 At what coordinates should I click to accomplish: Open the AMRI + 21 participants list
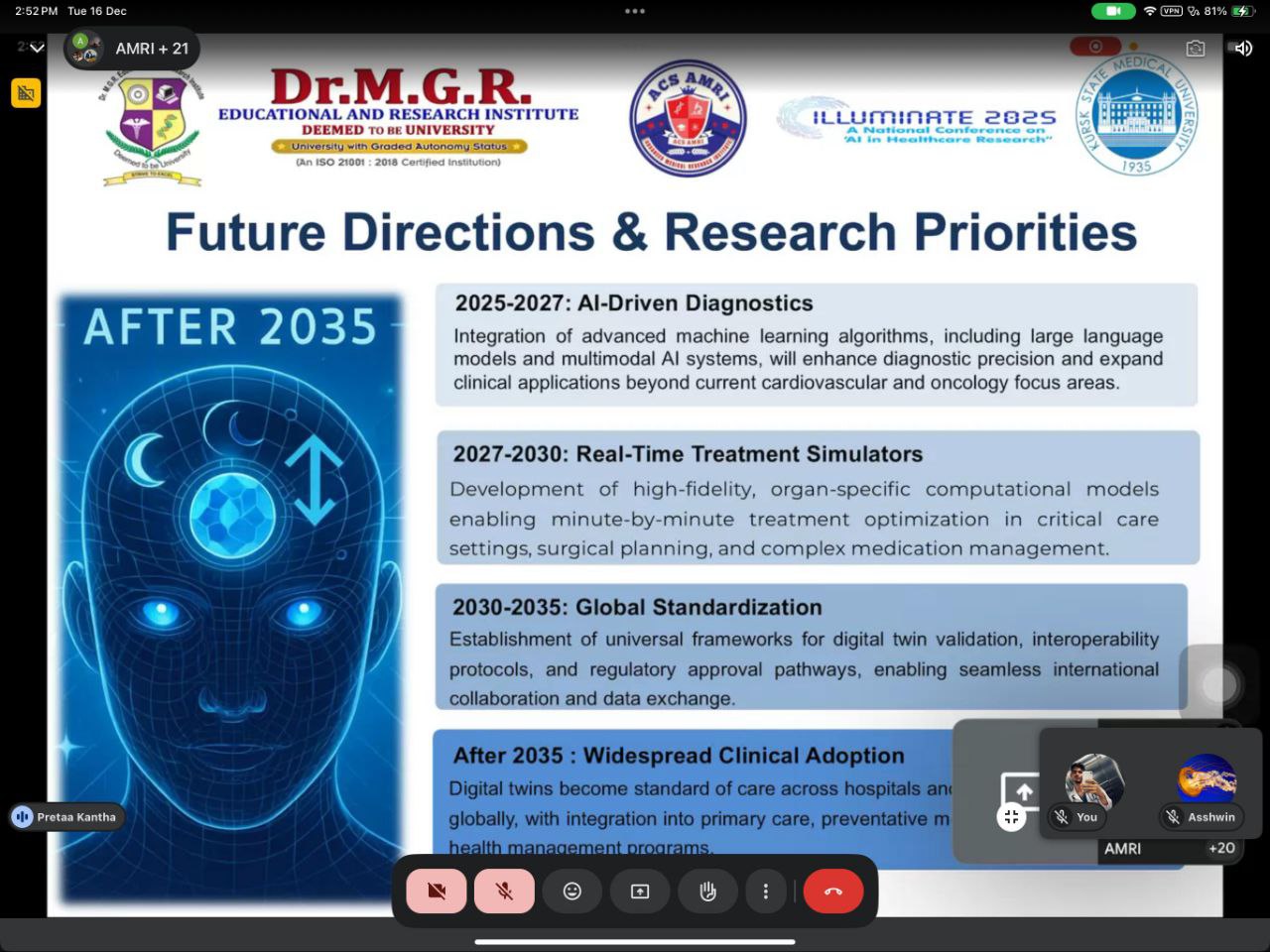pyautogui.click(x=132, y=49)
